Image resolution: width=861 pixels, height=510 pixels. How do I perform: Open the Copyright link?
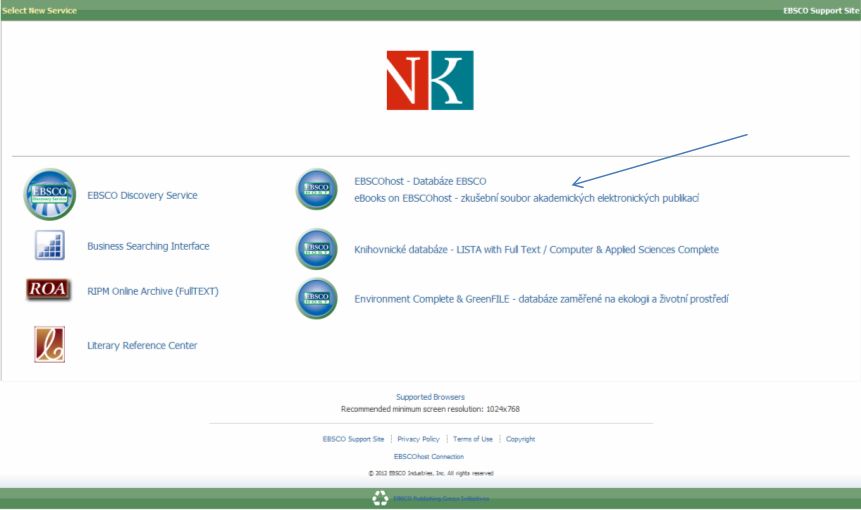(x=521, y=439)
